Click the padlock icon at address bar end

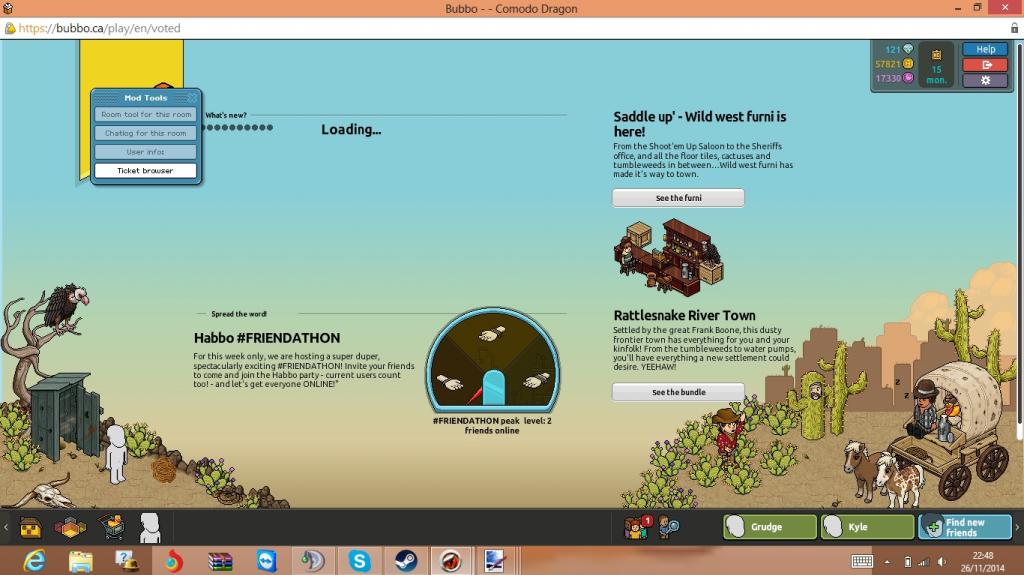tap(1014, 28)
